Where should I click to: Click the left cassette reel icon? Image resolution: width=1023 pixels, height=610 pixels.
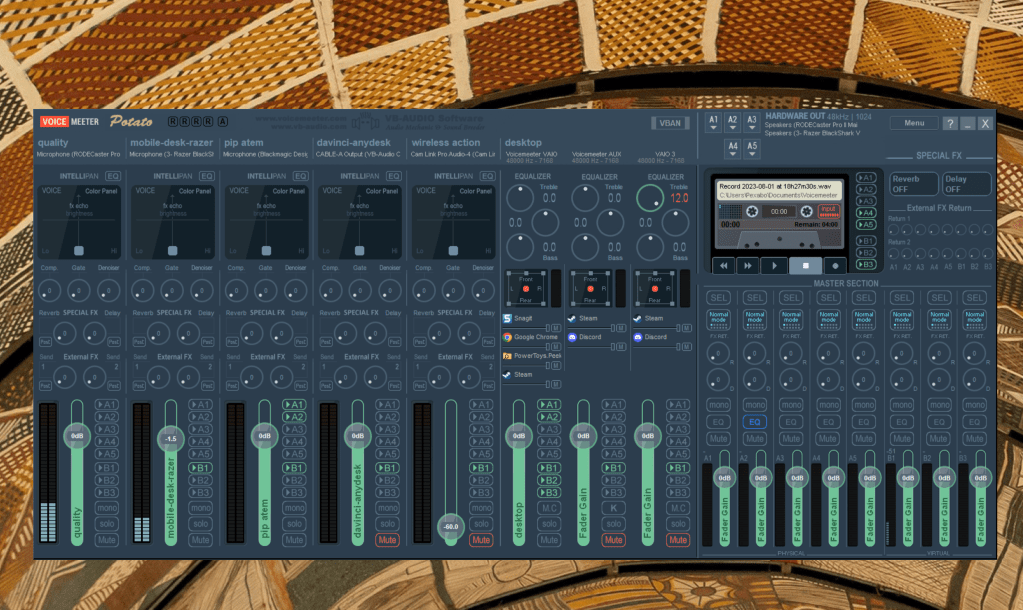pos(752,211)
